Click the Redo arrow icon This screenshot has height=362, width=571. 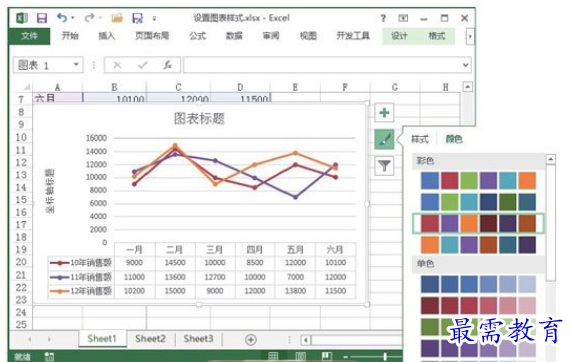pyautogui.click(x=89, y=17)
